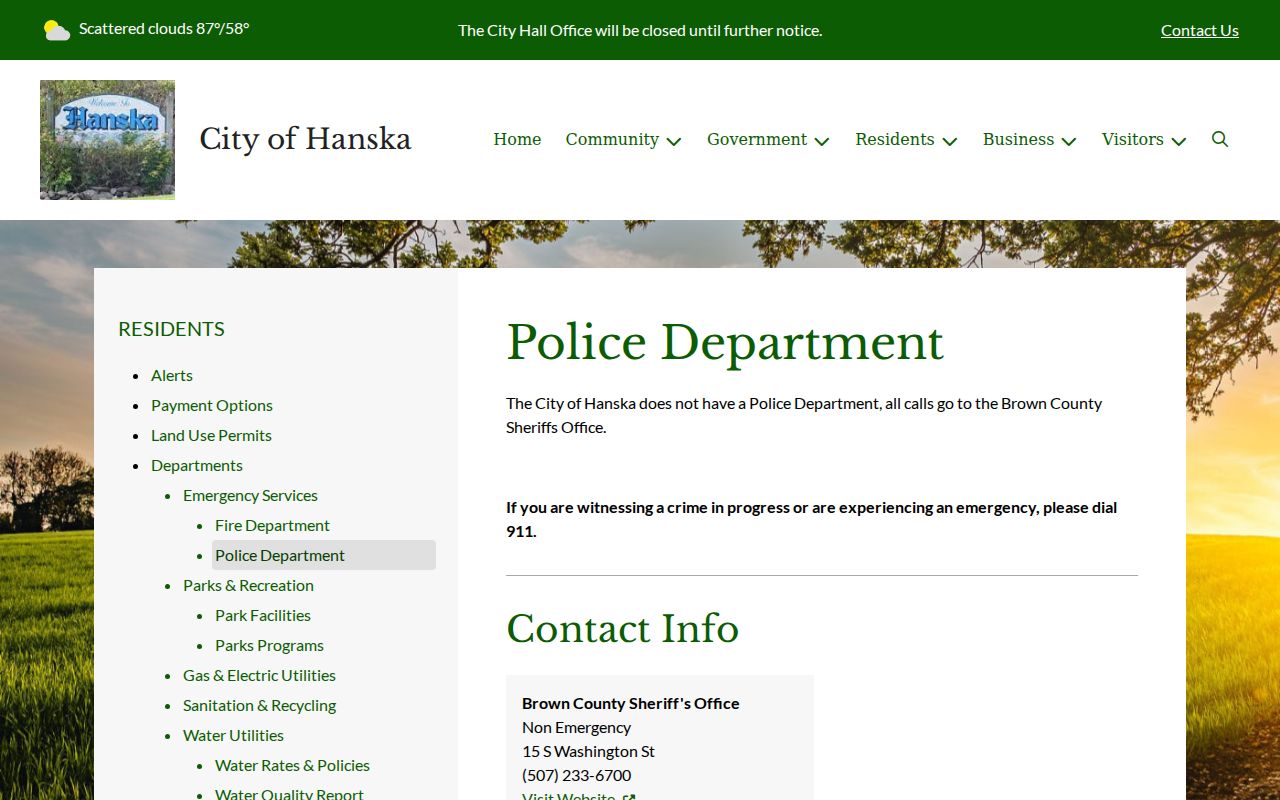Image resolution: width=1280 pixels, height=800 pixels.
Task: Click the Contact Info heading
Action: pos(622,629)
